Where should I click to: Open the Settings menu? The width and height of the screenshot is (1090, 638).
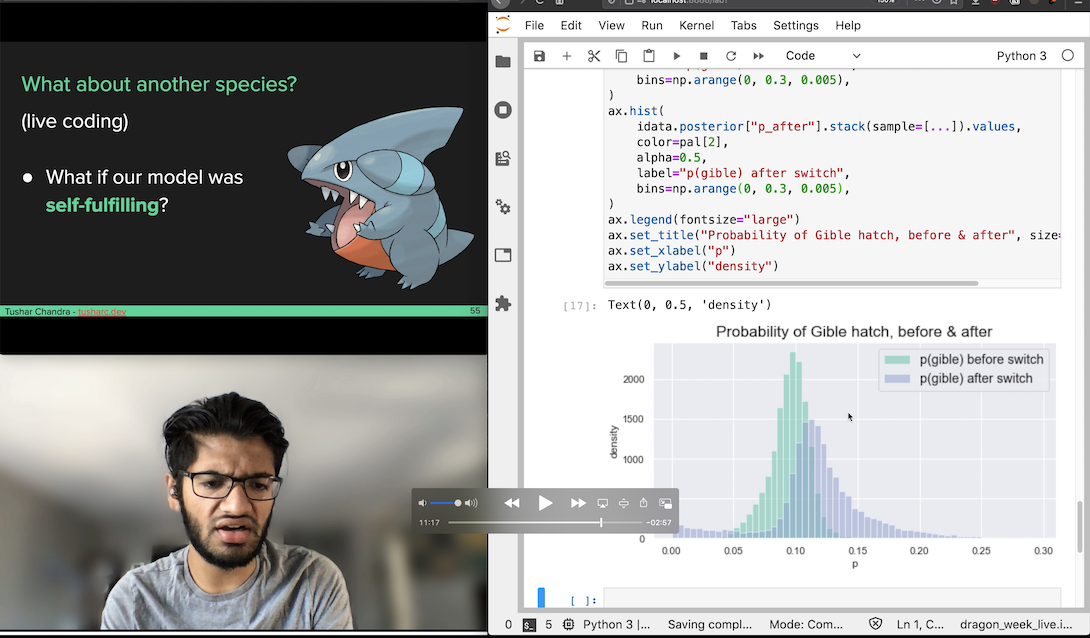pos(795,25)
